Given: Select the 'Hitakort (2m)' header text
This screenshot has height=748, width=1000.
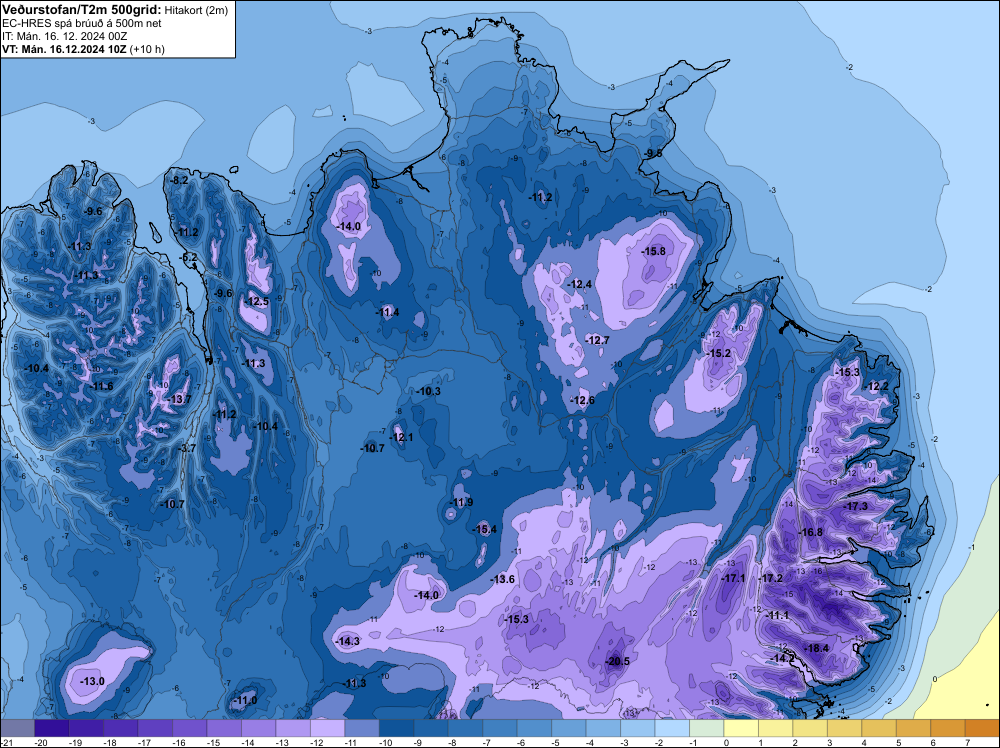Looking at the screenshot, I should pos(196,10).
